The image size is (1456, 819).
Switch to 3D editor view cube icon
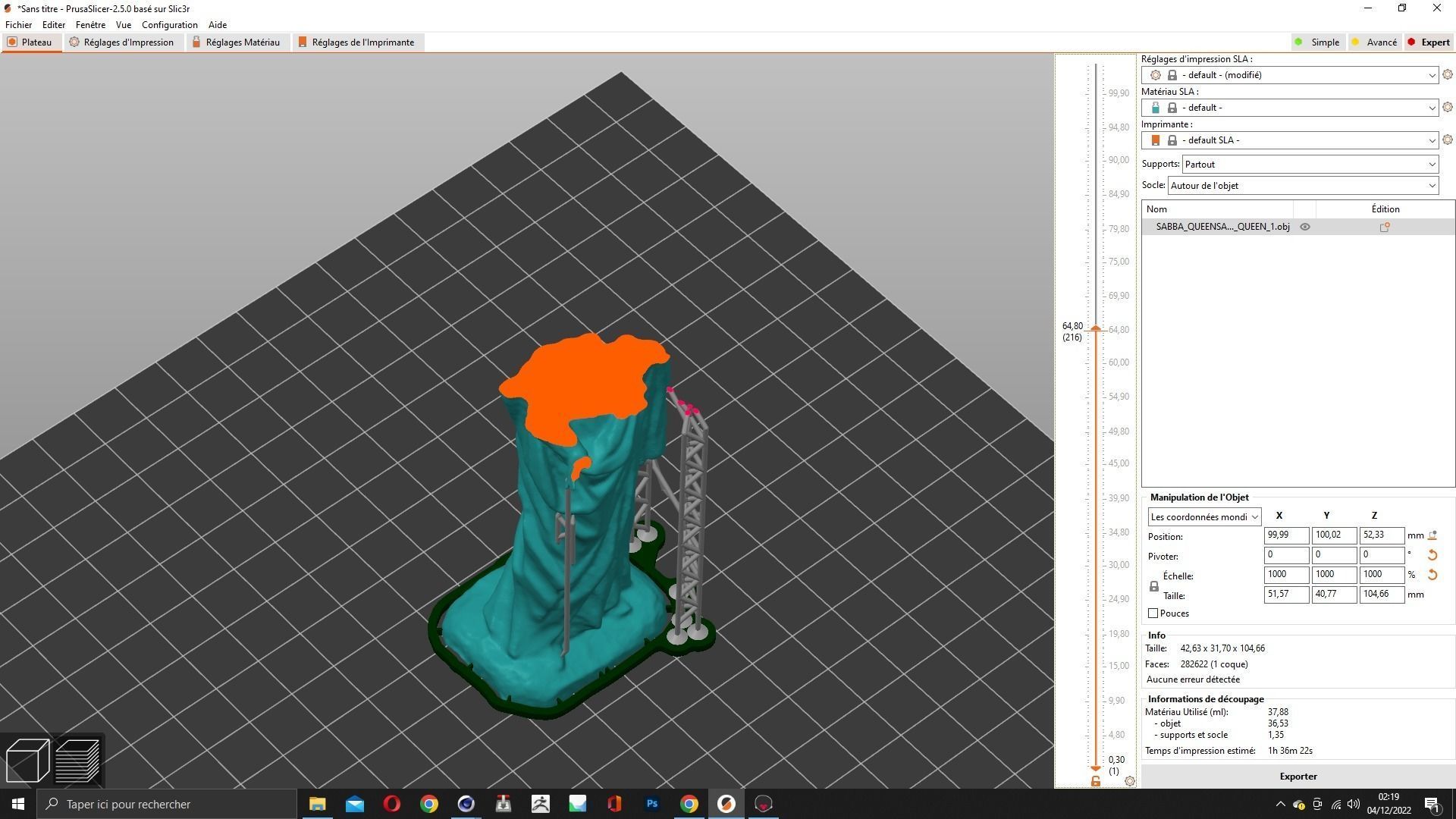[x=27, y=760]
